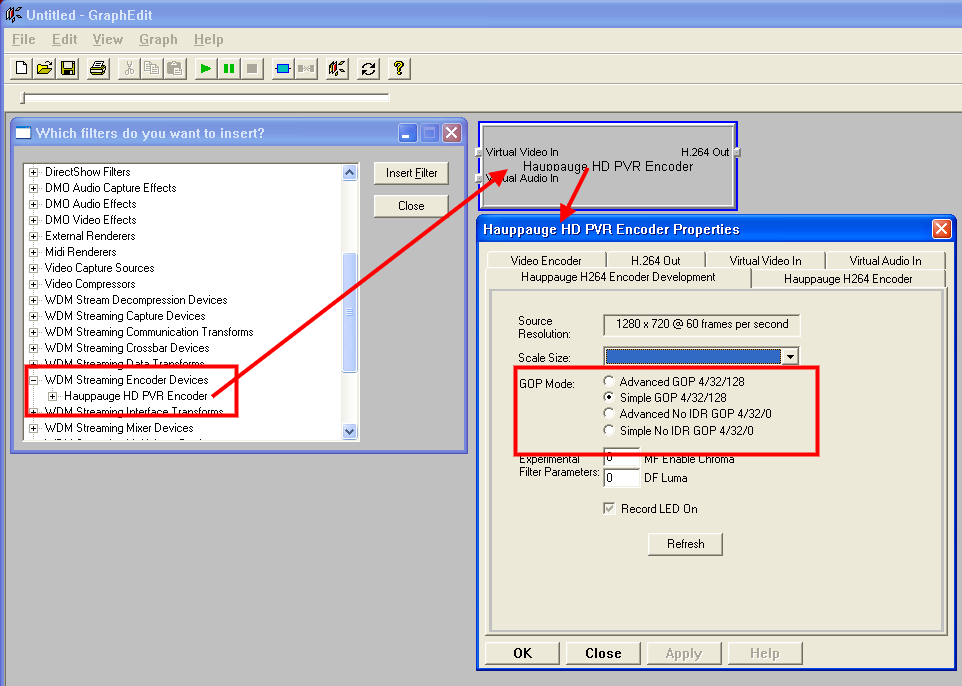Expand the Hauppauge HD PVR Encoder node
Image resolution: width=962 pixels, height=686 pixels.
53,396
